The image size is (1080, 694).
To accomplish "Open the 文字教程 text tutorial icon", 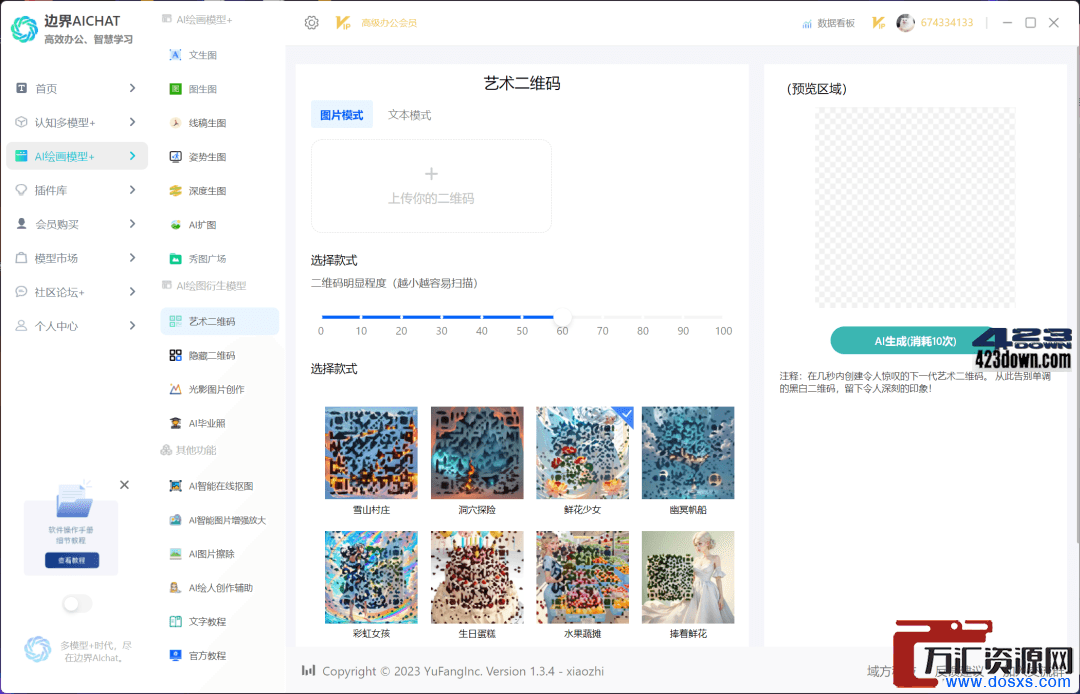I will [x=175, y=621].
